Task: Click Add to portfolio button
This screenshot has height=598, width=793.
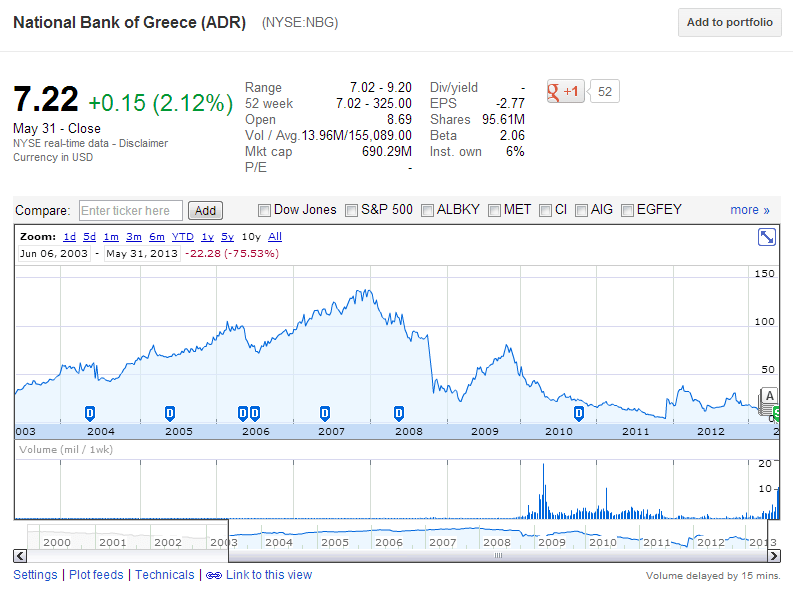Action: tap(729, 22)
